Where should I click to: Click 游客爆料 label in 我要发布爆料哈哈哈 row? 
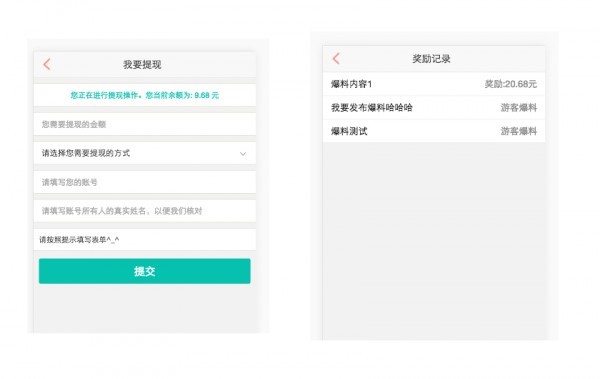[x=519, y=108]
